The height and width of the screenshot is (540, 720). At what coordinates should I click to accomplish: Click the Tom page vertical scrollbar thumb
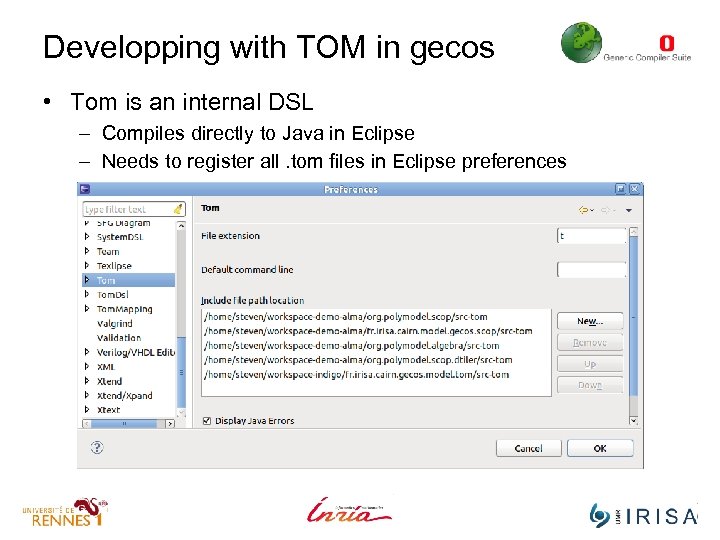[x=634, y=315]
